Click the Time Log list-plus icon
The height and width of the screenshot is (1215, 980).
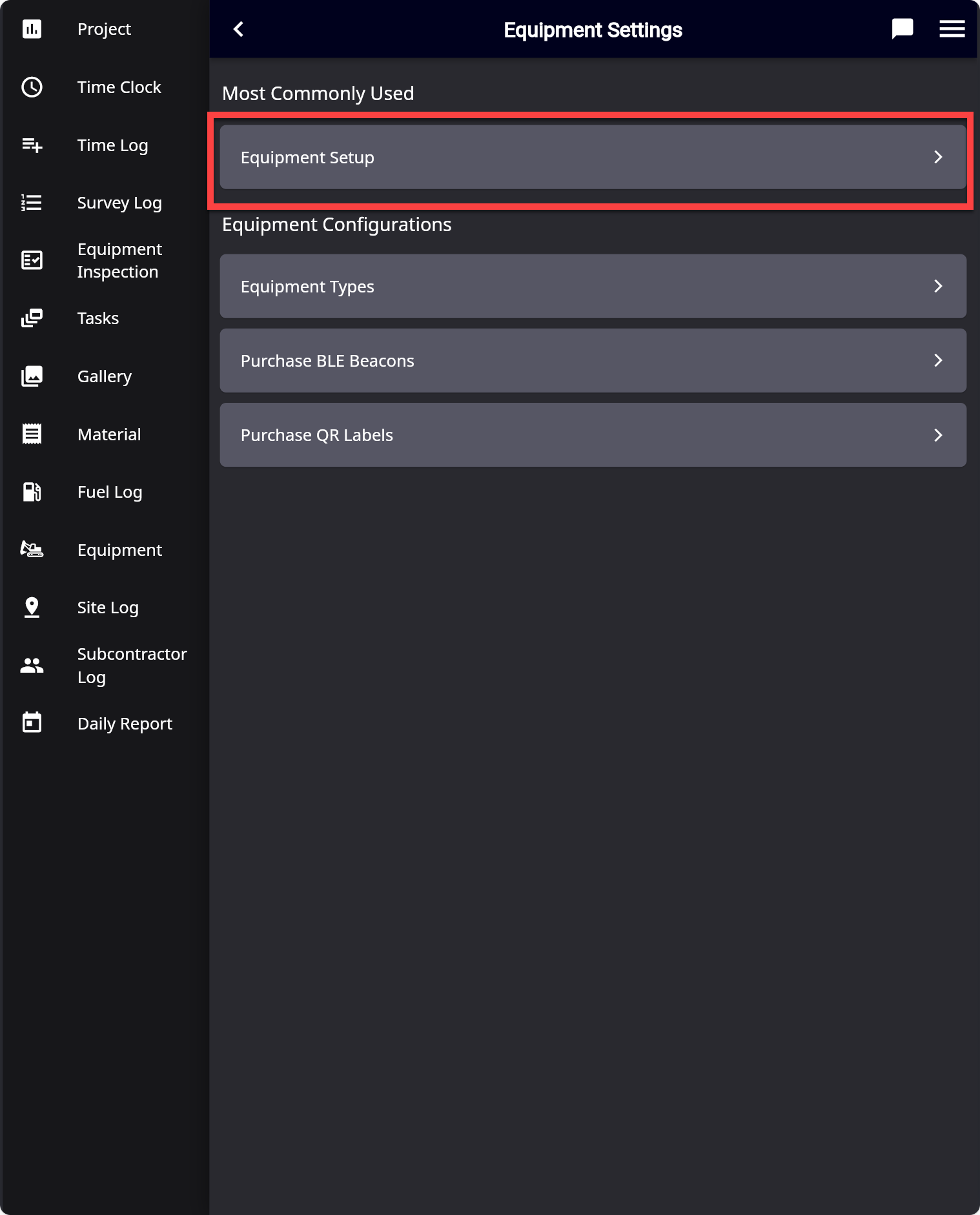(32, 145)
